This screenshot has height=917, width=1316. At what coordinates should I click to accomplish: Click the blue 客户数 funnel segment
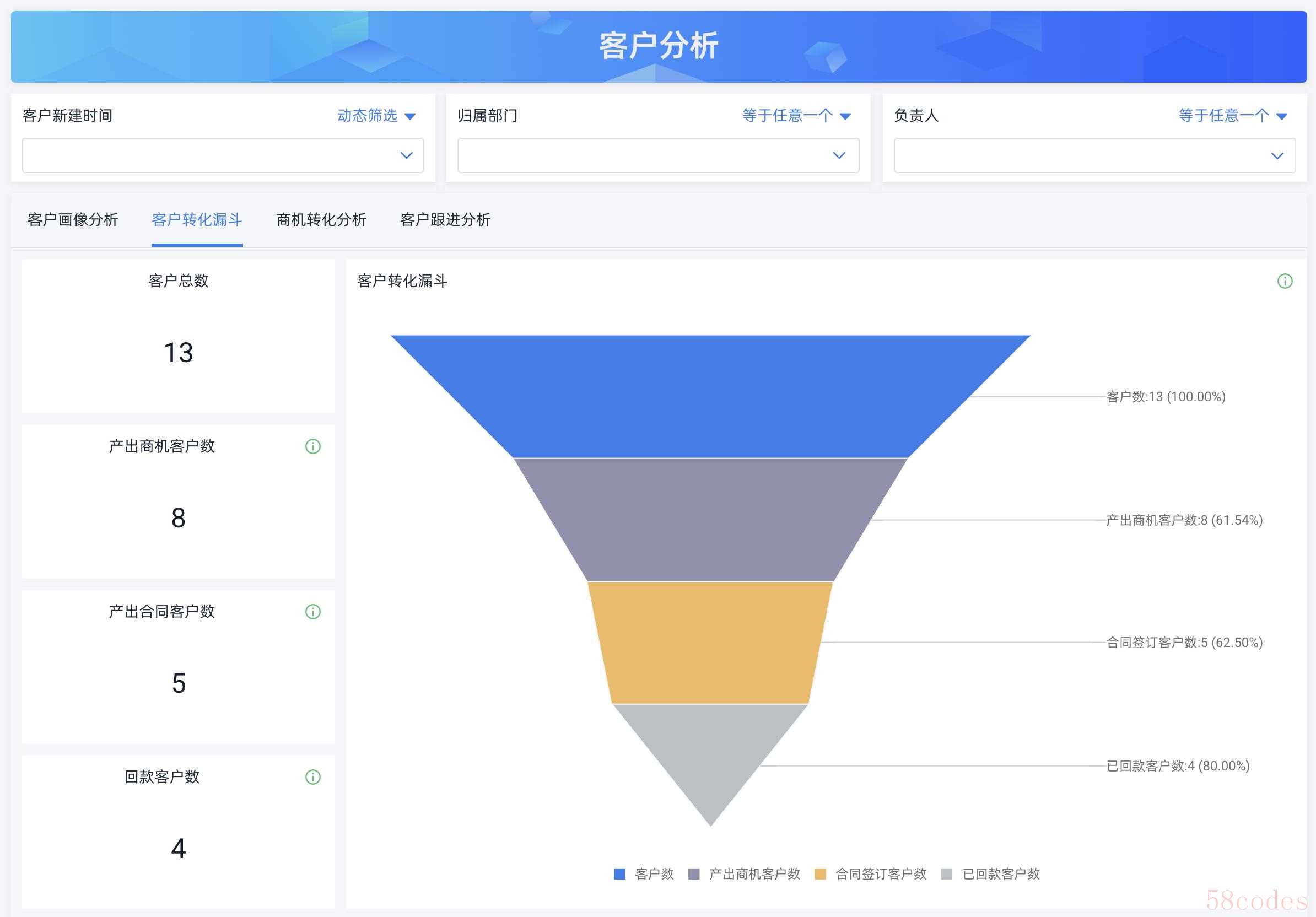710,396
